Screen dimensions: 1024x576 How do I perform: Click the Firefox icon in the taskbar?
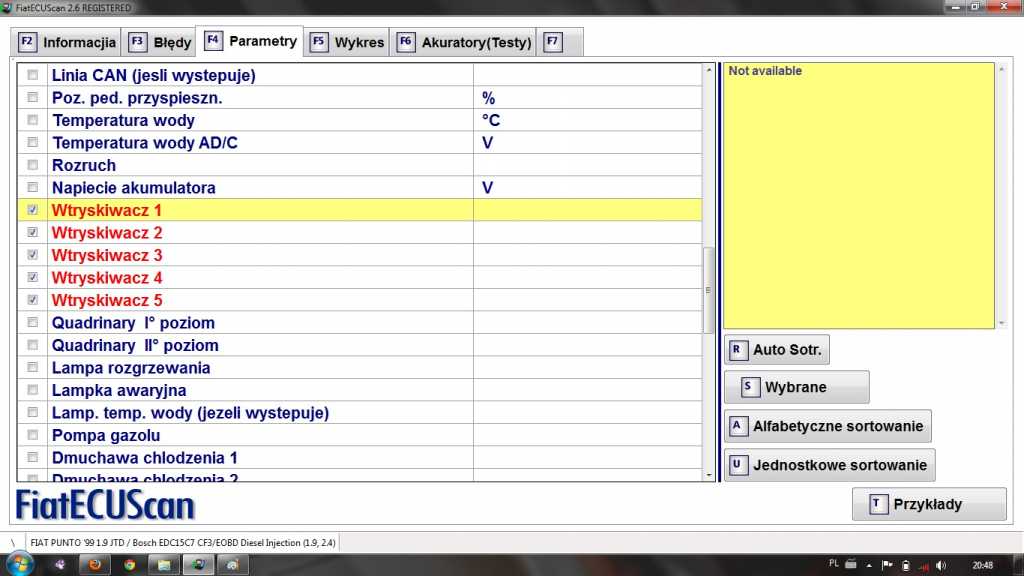[x=94, y=565]
